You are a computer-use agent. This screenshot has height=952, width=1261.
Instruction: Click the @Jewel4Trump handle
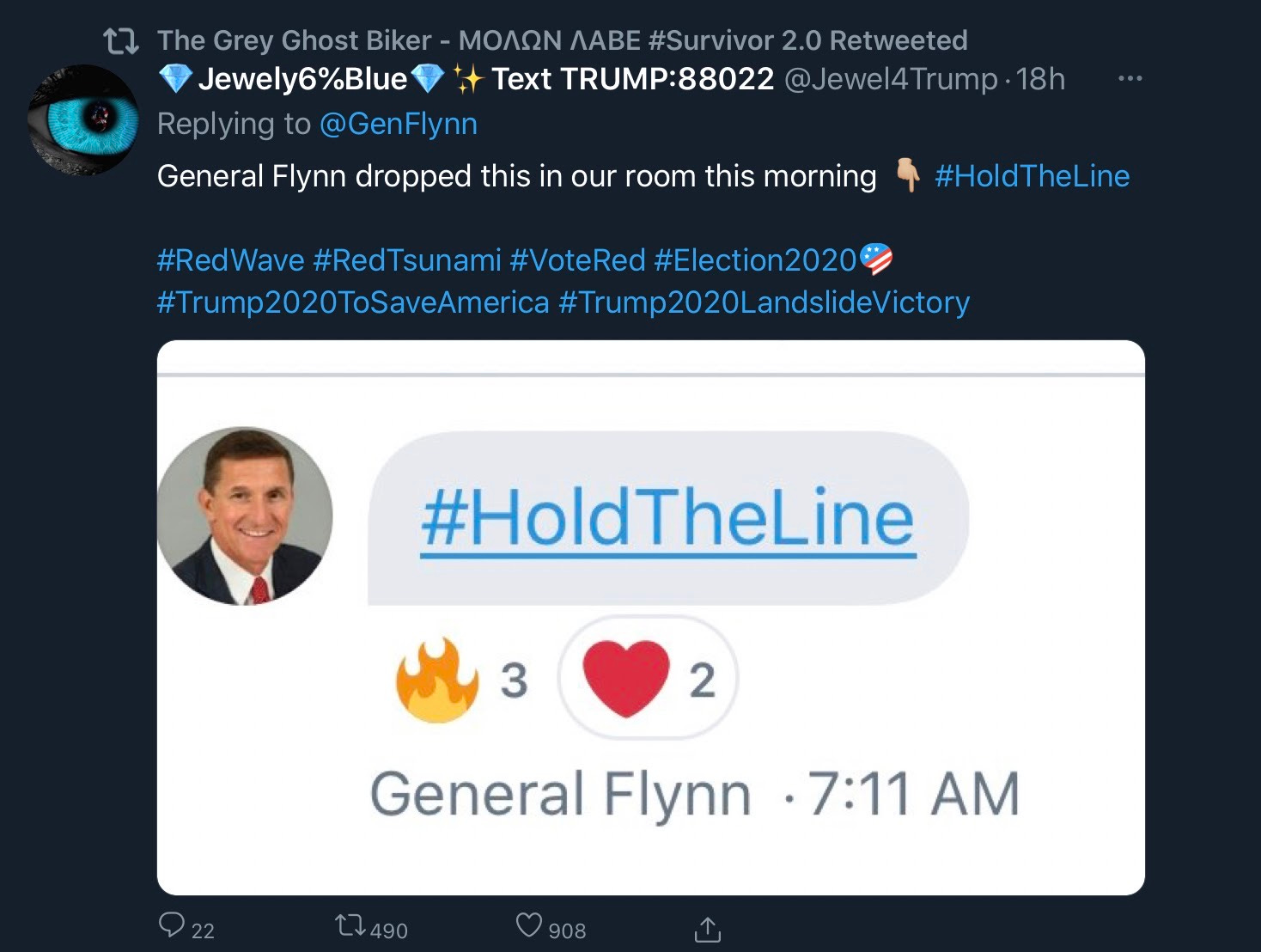pos(891,79)
